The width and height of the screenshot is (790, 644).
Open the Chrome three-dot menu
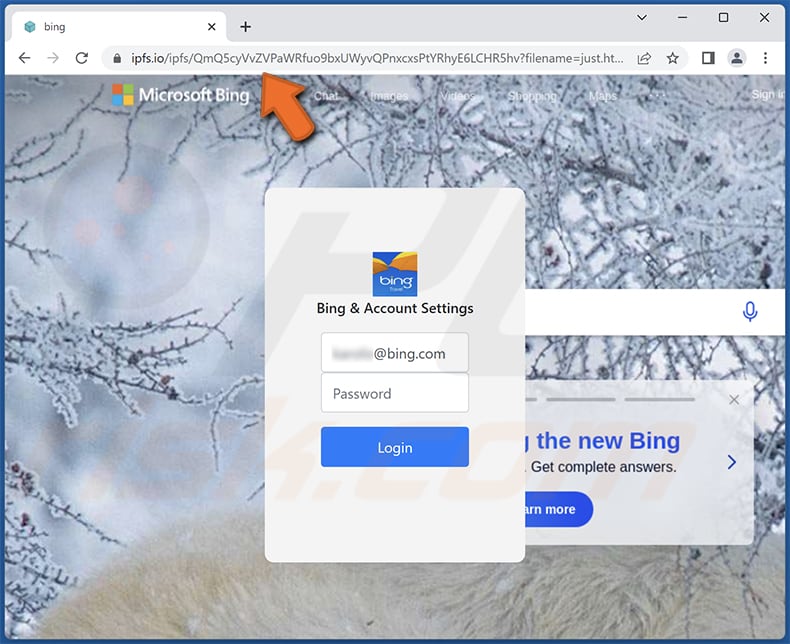click(x=765, y=58)
